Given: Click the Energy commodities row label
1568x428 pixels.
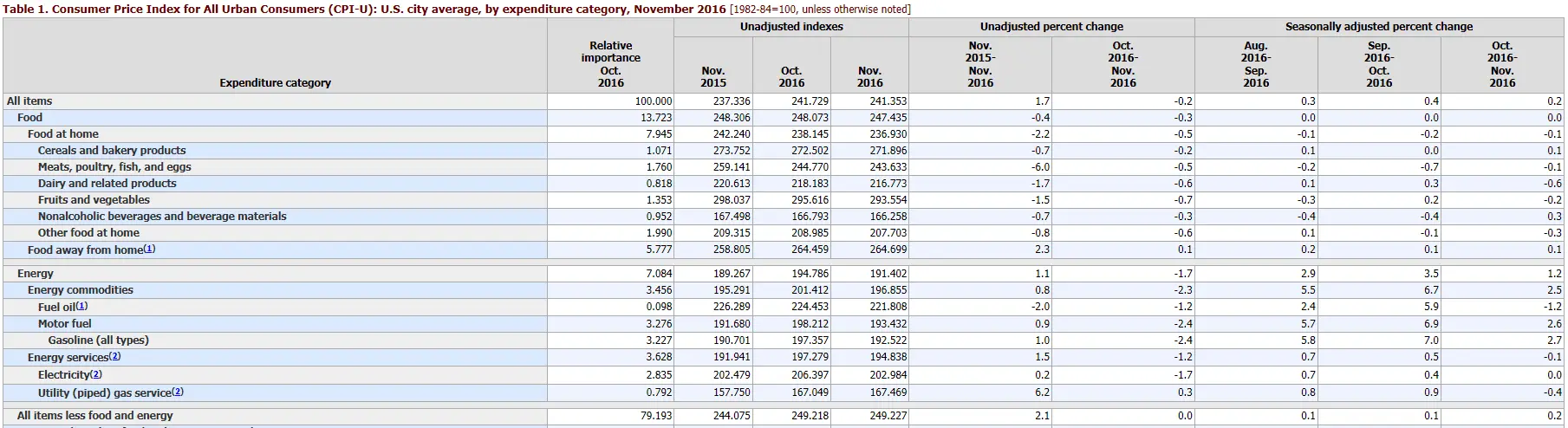Looking at the screenshot, I should [x=81, y=290].
